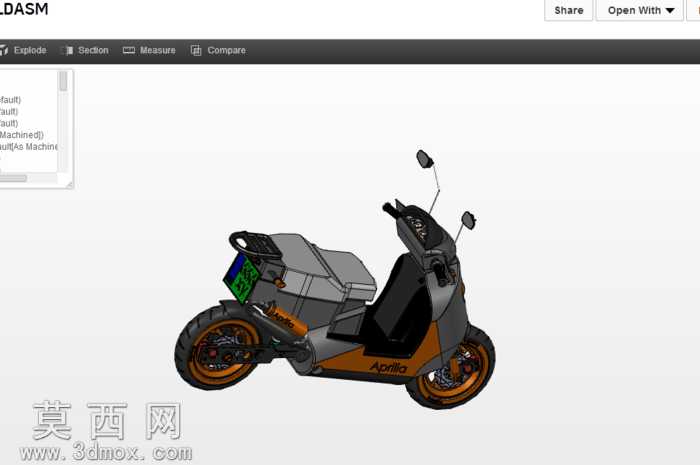This screenshot has width=700, height=465.
Task: Click the horizontal scrollbar in the component panel
Action: click(x=29, y=178)
